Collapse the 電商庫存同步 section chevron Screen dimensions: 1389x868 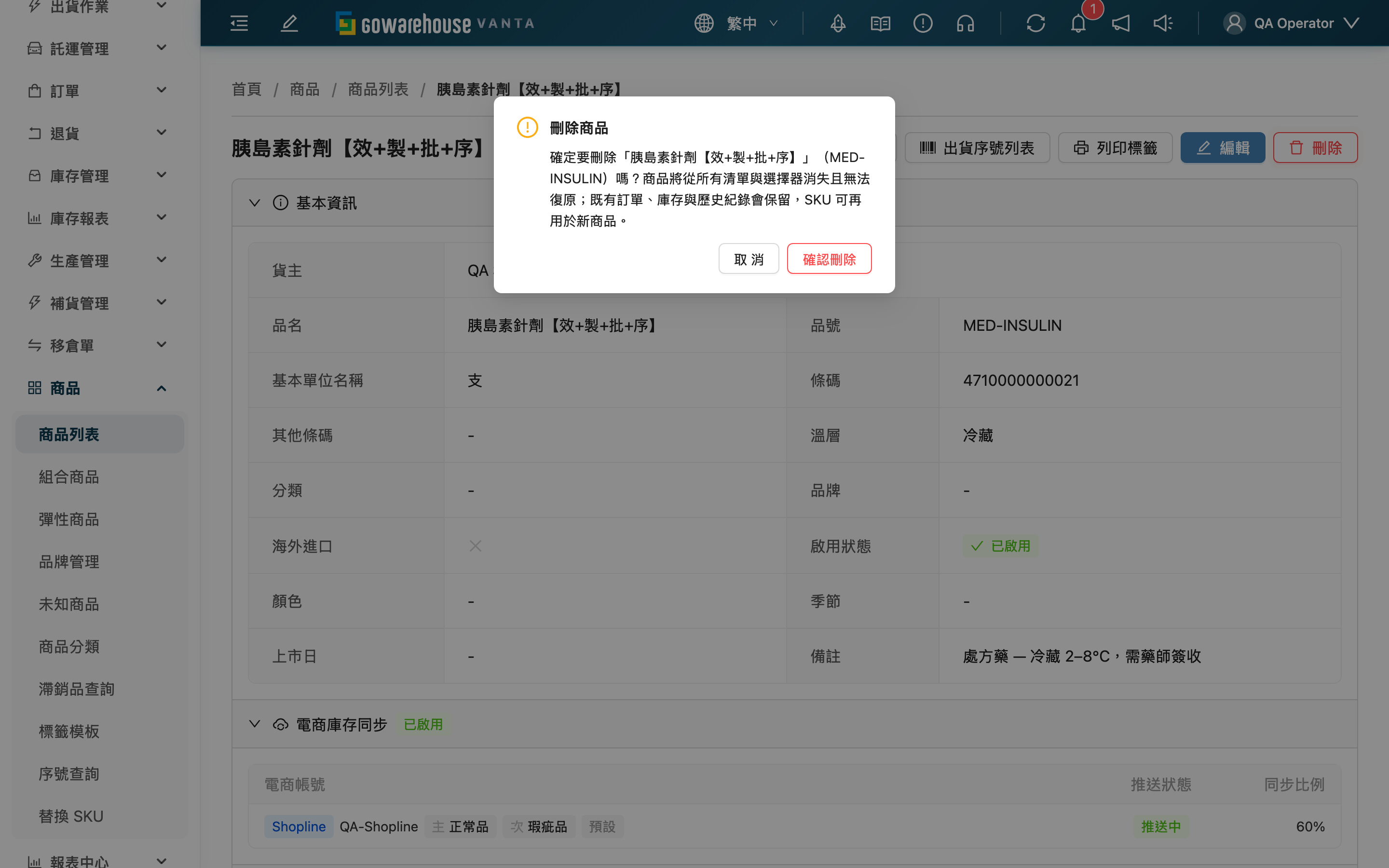click(254, 724)
